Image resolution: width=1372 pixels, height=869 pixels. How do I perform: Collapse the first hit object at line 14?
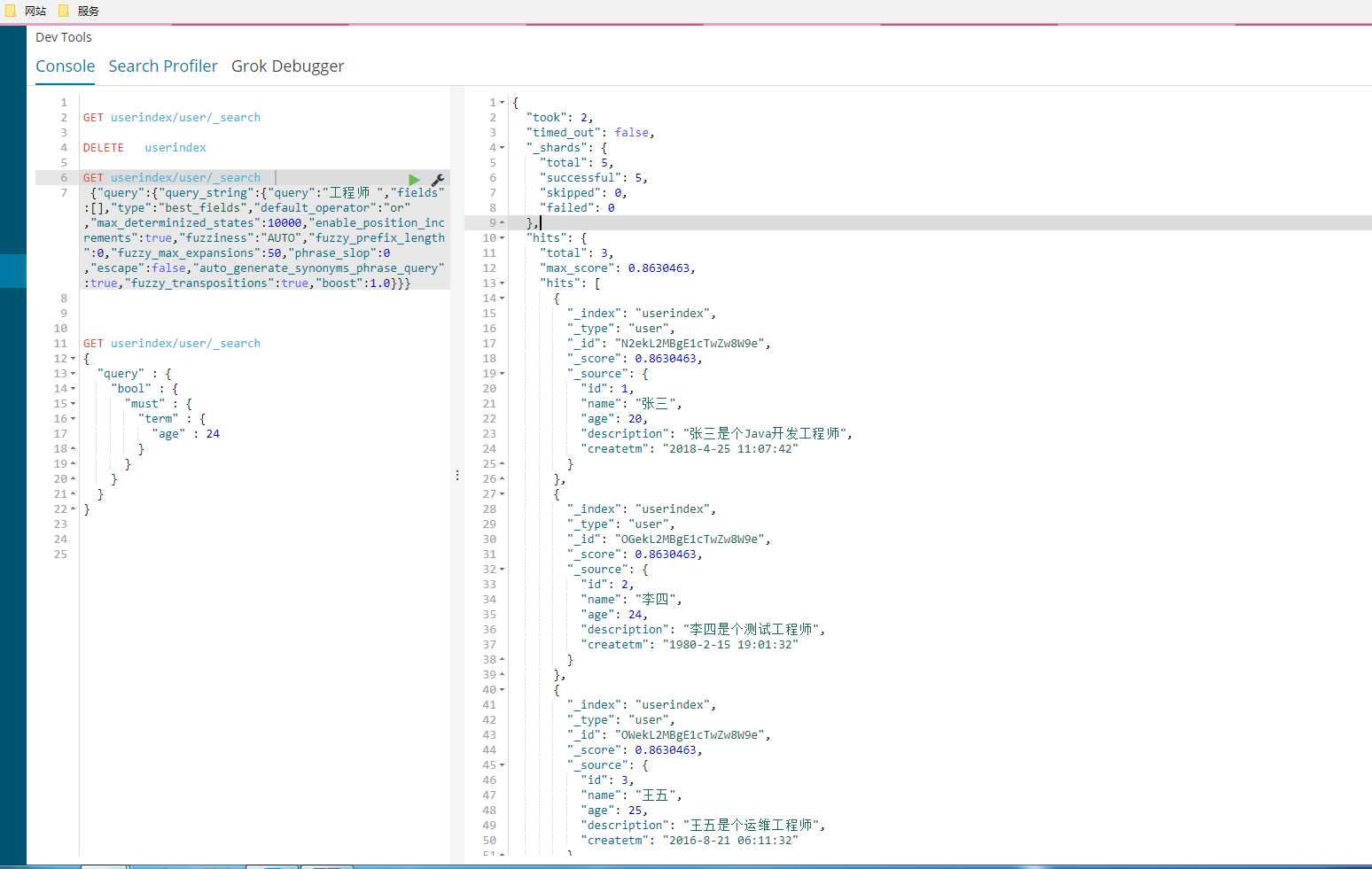[x=503, y=299]
